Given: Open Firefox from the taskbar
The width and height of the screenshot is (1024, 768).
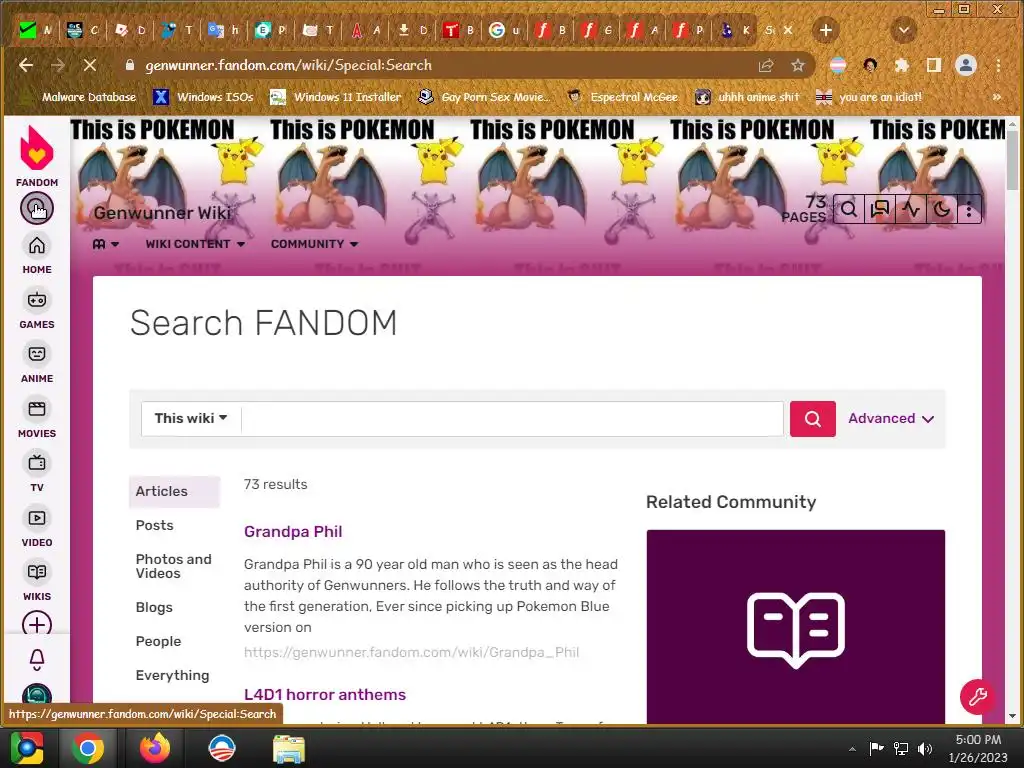Looking at the screenshot, I should click(x=155, y=748).
